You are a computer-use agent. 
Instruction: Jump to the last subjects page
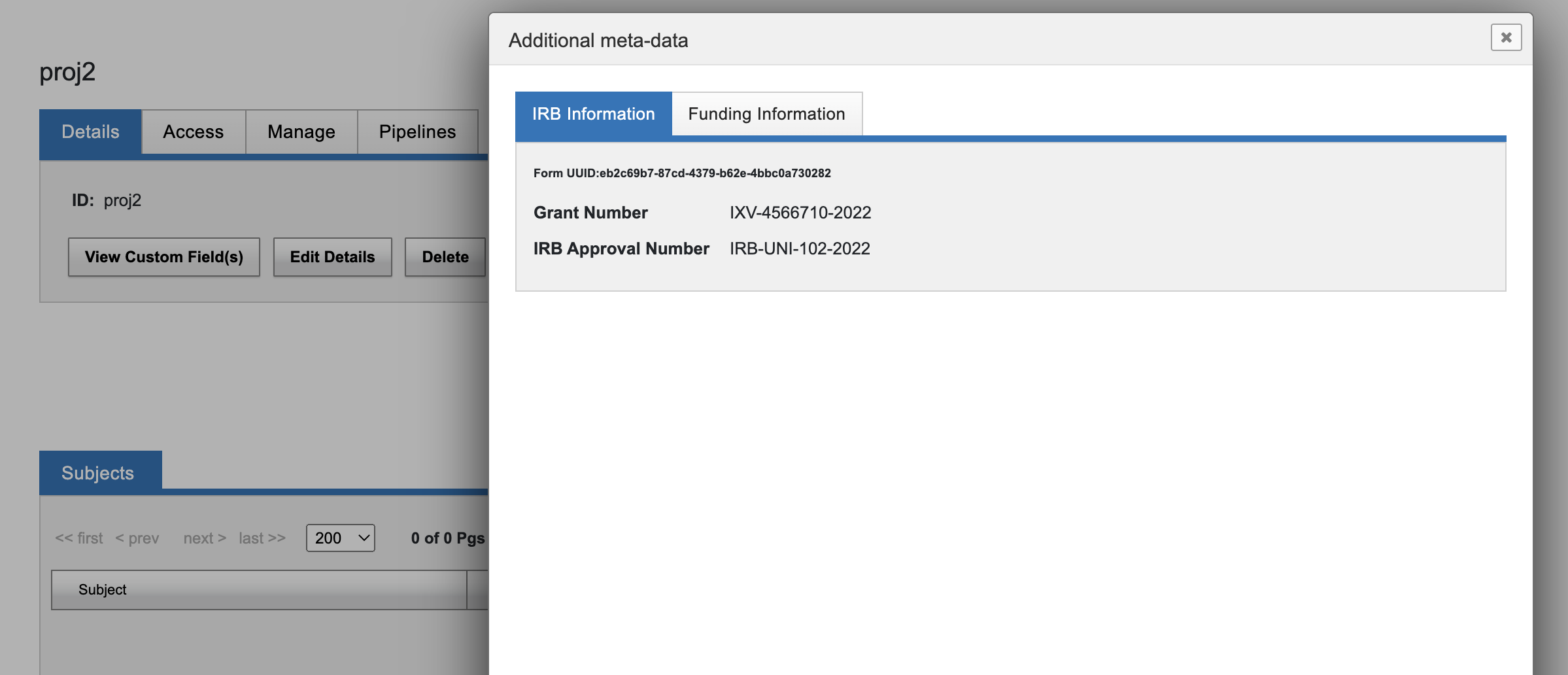tap(262, 538)
